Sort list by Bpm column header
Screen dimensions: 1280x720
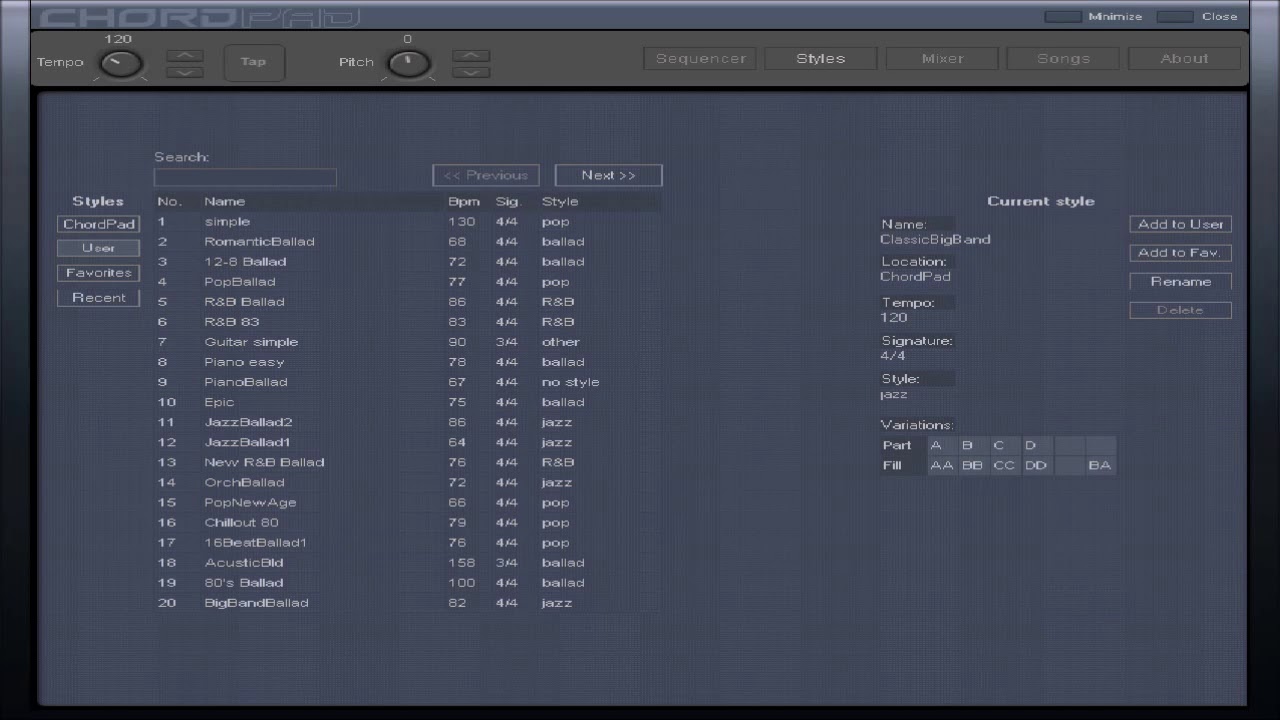tap(464, 202)
